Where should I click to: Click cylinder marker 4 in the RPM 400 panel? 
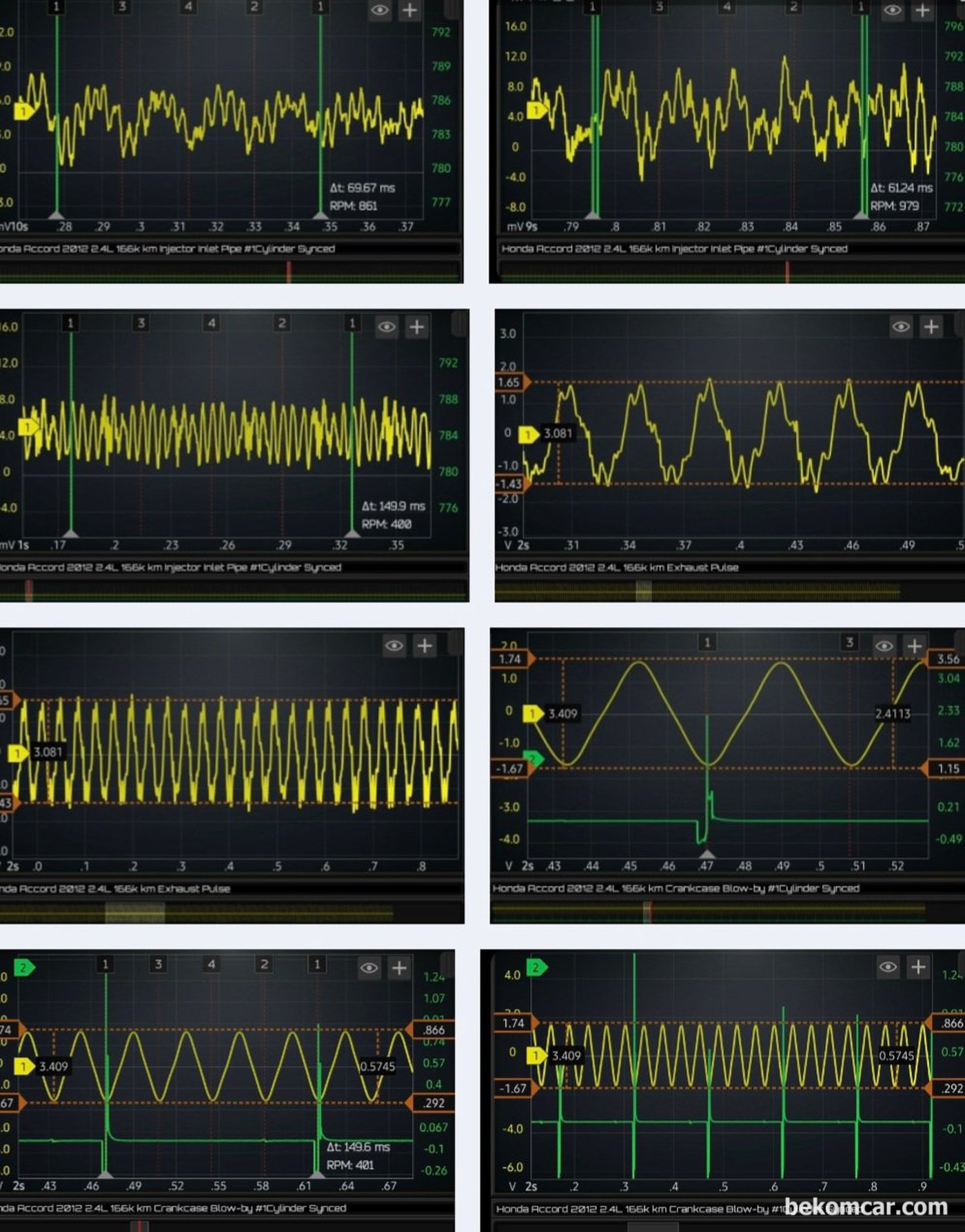pos(212,322)
